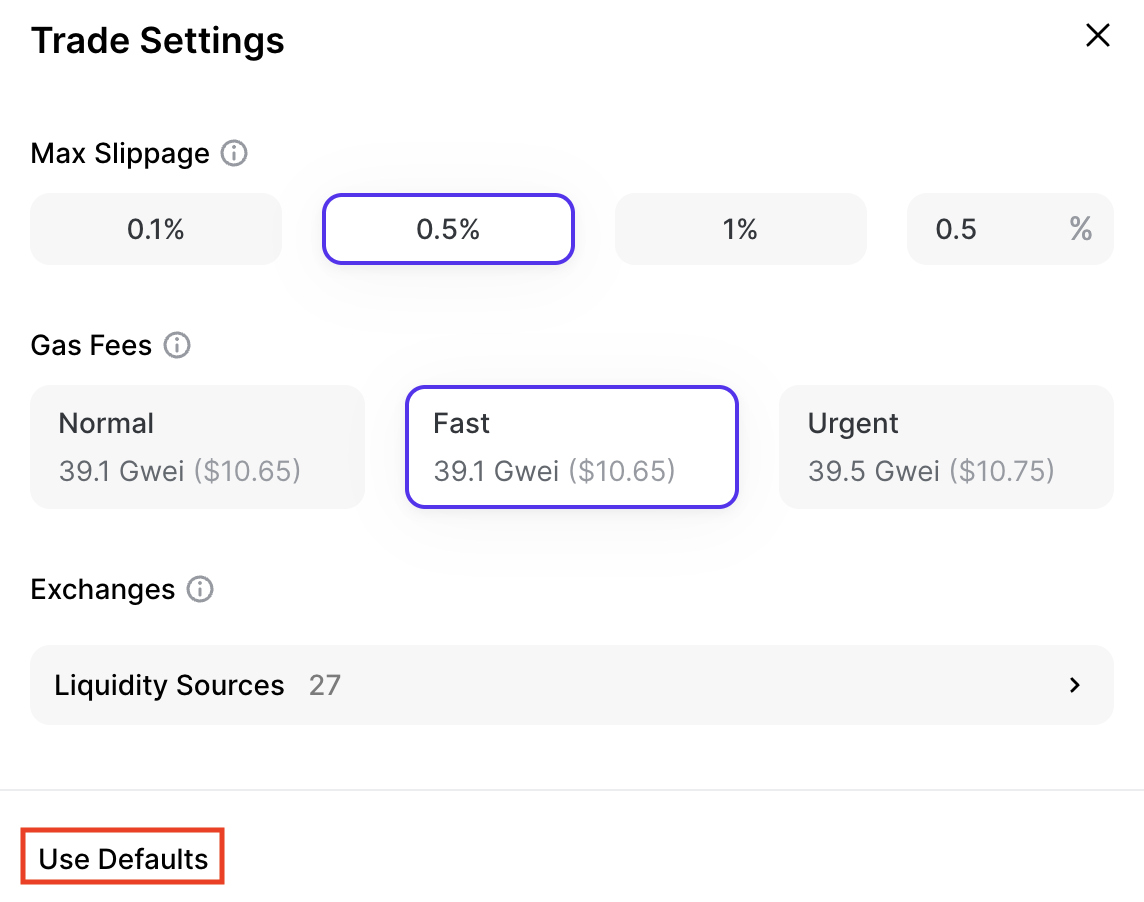This screenshot has width=1144, height=902.
Task: Choose the 1% max slippage option
Action: [740, 229]
